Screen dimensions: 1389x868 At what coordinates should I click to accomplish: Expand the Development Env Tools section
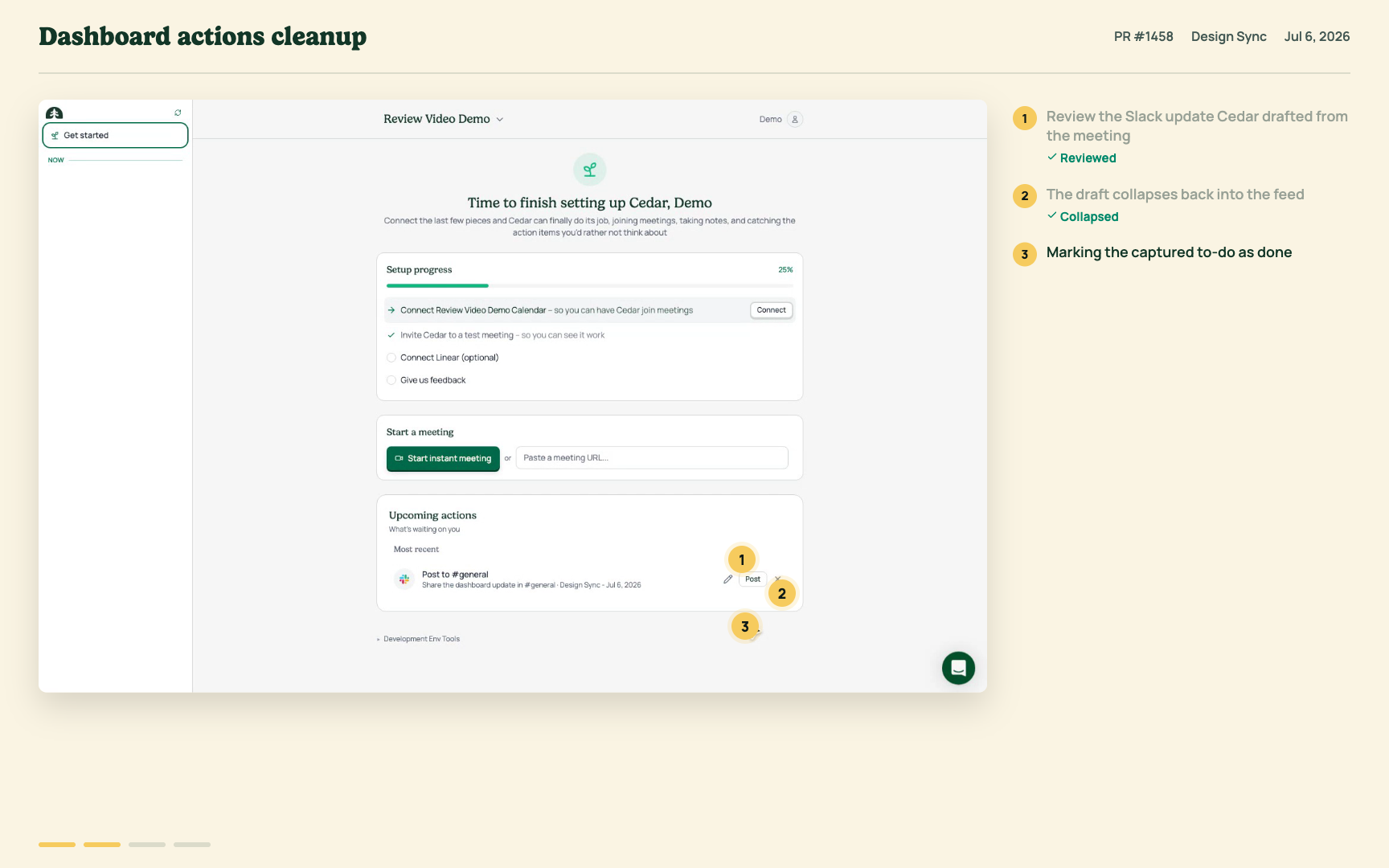(418, 639)
